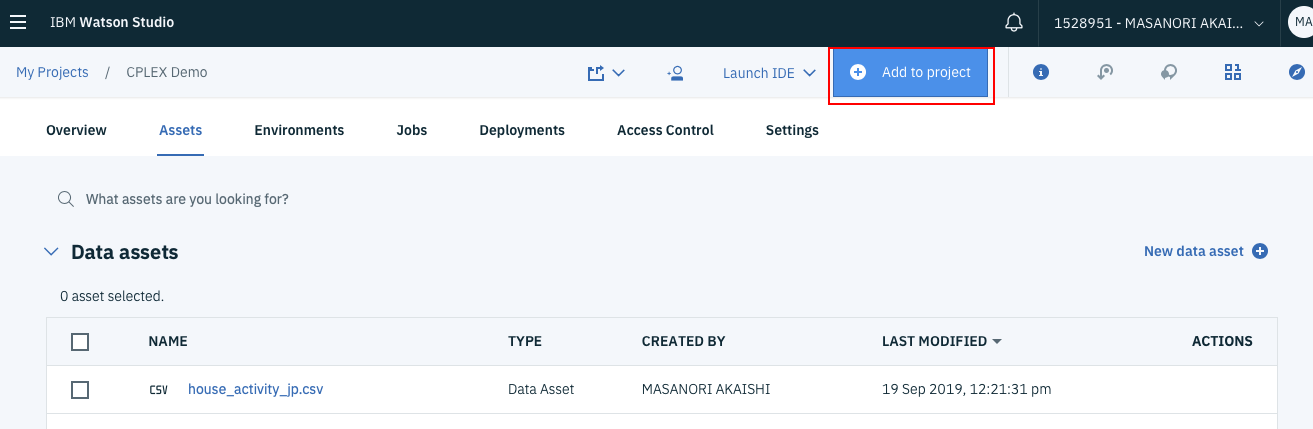Sort by the TYPE column header
1313x429 pixels.
525,341
